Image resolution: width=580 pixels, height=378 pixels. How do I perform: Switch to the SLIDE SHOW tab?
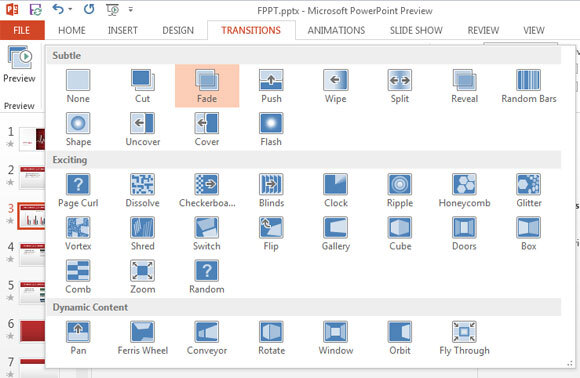[x=416, y=30]
